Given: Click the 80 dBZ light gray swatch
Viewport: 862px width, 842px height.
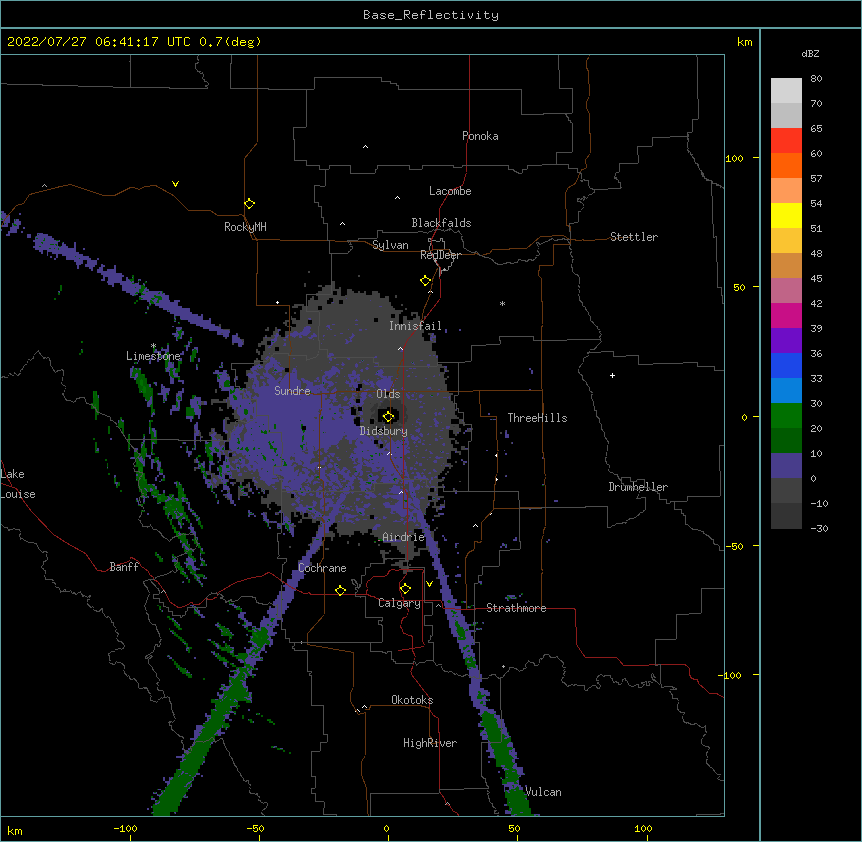Looking at the screenshot, I should (x=786, y=90).
